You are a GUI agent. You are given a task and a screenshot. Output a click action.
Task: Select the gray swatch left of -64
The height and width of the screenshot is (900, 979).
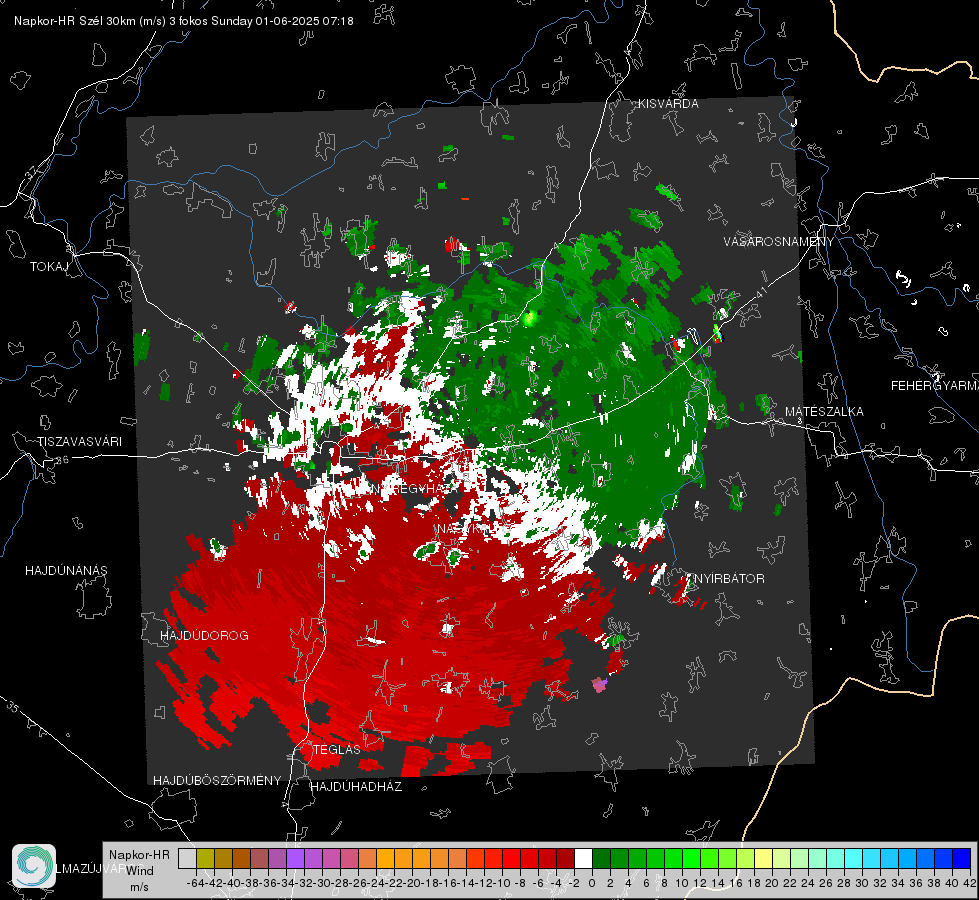click(187, 859)
